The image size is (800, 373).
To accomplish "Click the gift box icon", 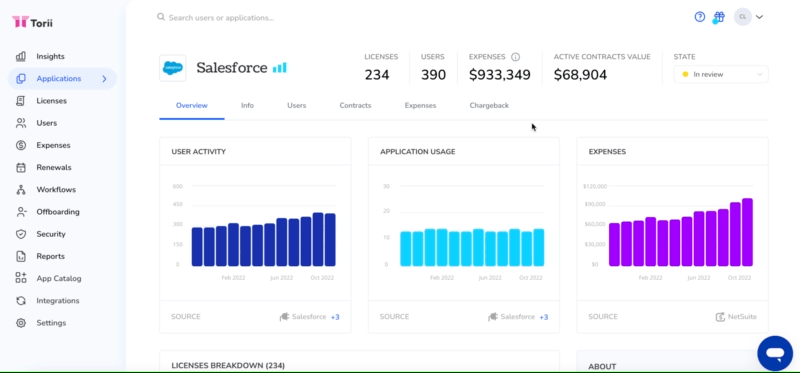I will pyautogui.click(x=719, y=17).
